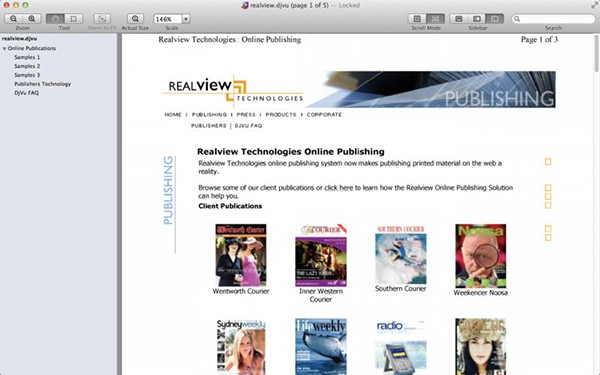
Task: Follow the 'click here' link
Action: click(339, 188)
